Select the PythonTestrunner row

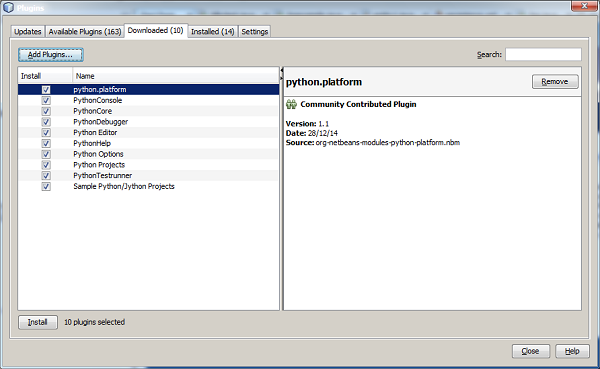pyautogui.click(x=148, y=175)
